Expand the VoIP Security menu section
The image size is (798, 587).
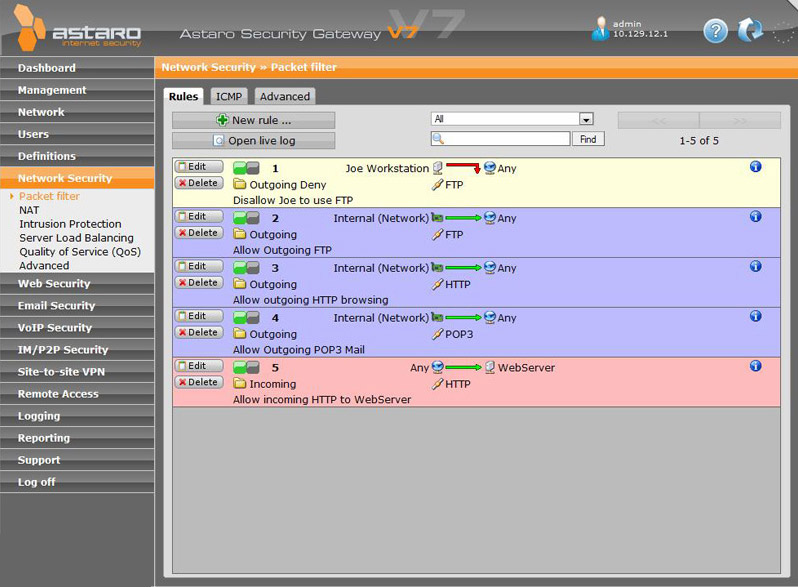tap(77, 327)
